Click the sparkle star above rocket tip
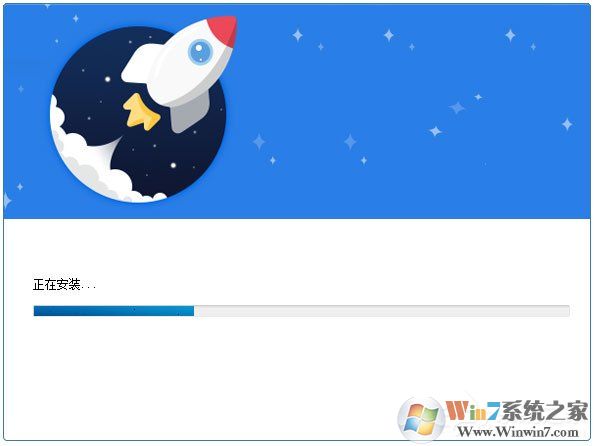Image resolution: width=595 pixels, height=446 pixels. coord(298,35)
